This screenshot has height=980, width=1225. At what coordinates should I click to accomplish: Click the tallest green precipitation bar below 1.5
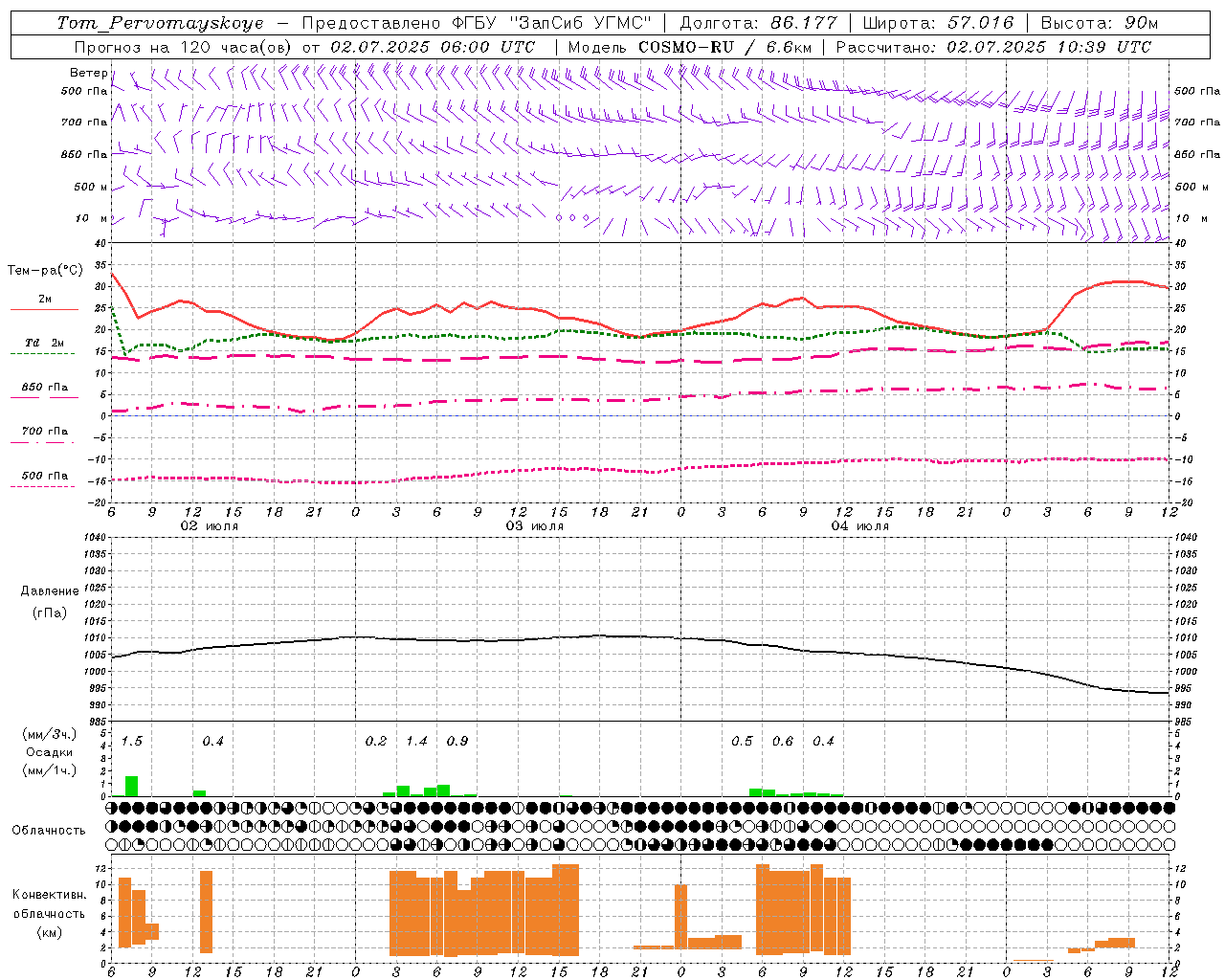click(x=132, y=786)
